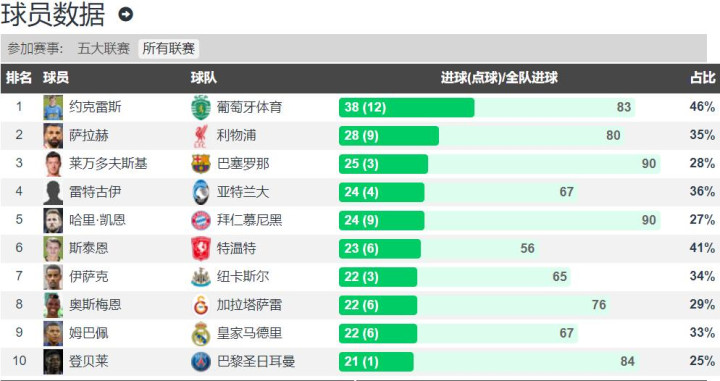Click the 占比 column header
The width and height of the screenshot is (720, 381).
point(703,78)
